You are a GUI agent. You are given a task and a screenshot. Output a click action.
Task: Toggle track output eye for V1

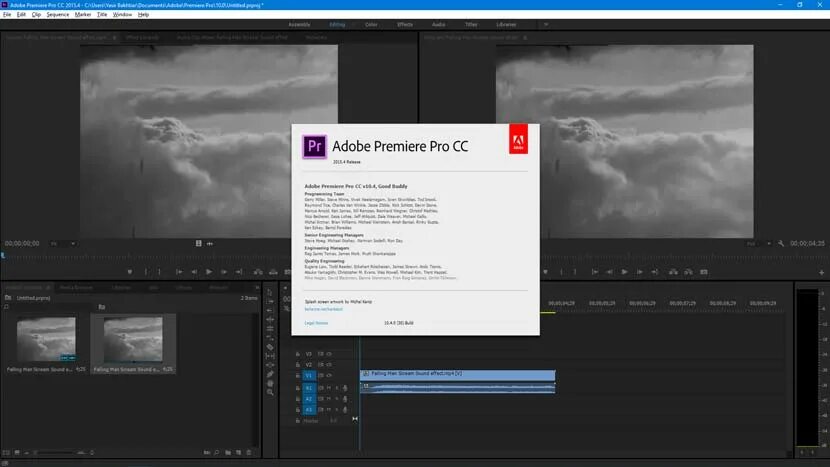(x=329, y=375)
